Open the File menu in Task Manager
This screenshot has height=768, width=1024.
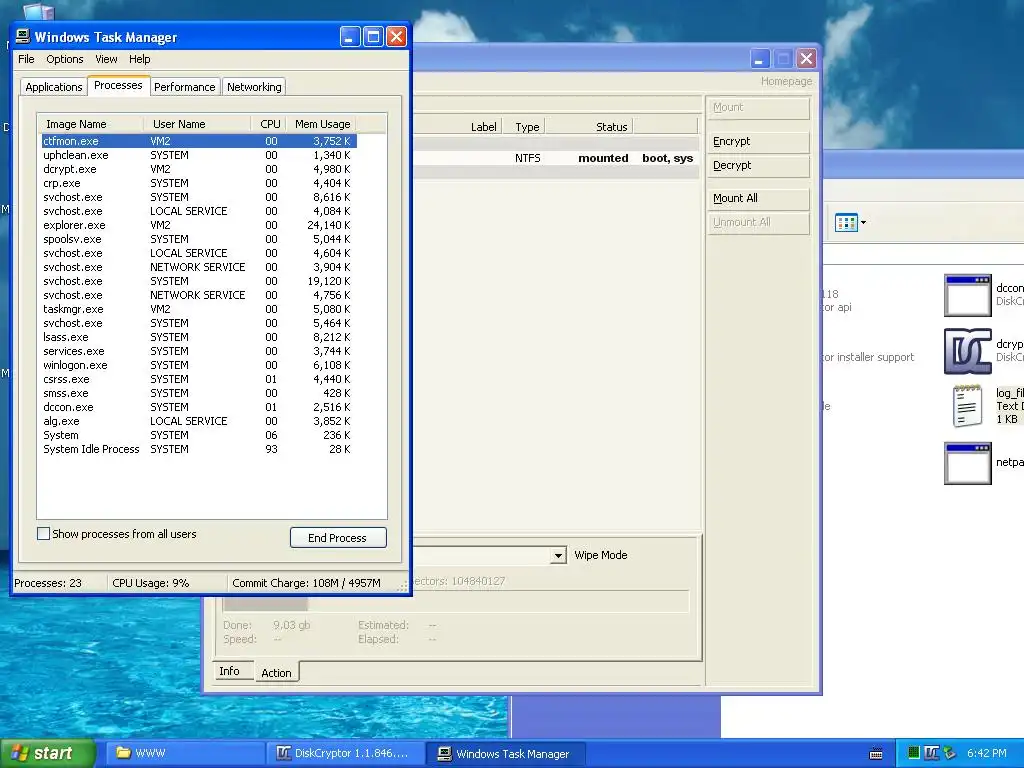(x=26, y=59)
